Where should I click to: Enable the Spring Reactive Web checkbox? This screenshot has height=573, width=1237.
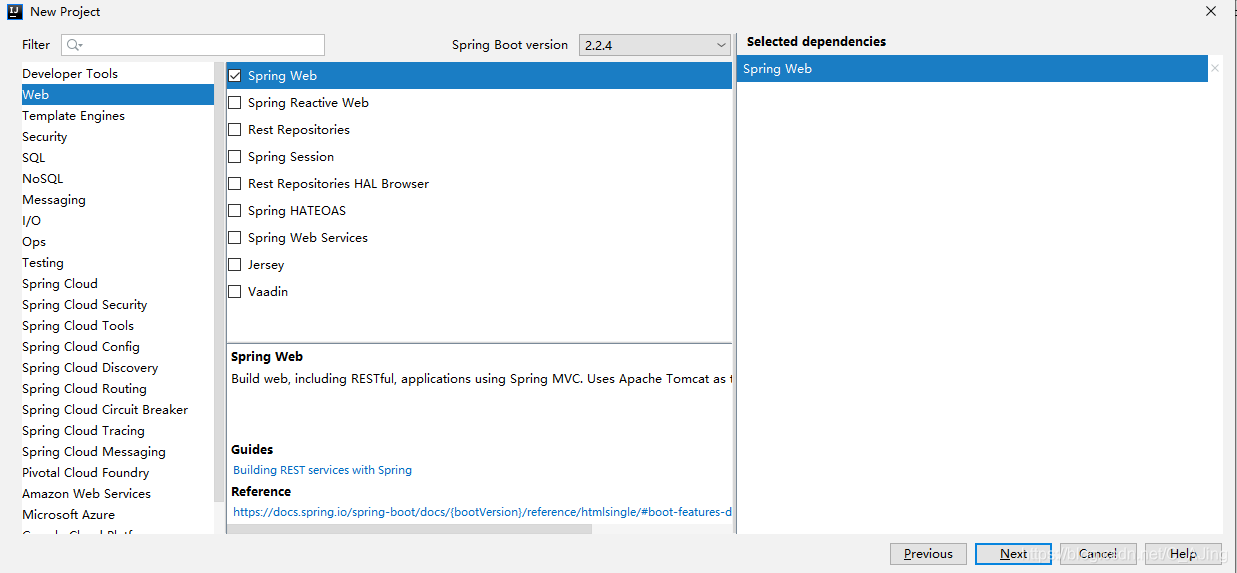point(235,103)
